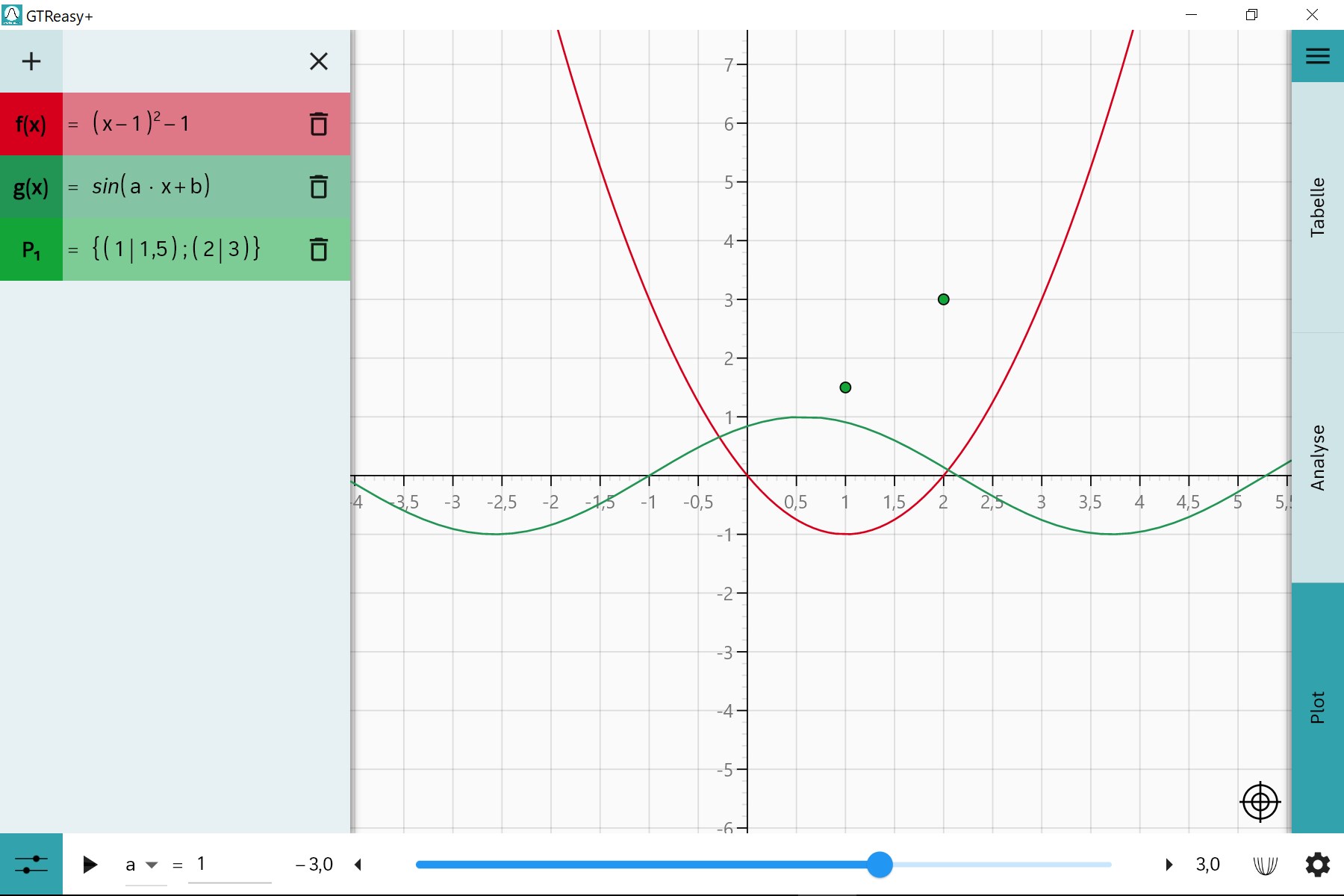The width and height of the screenshot is (1344, 896).
Task: Step slider value up with right arrow
Action: click(1169, 864)
